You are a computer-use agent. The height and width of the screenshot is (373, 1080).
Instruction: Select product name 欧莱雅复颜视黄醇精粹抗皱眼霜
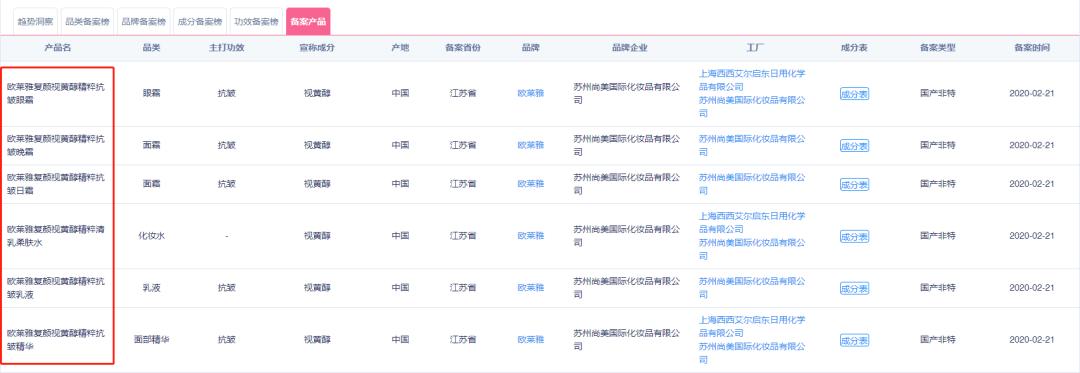click(x=56, y=94)
